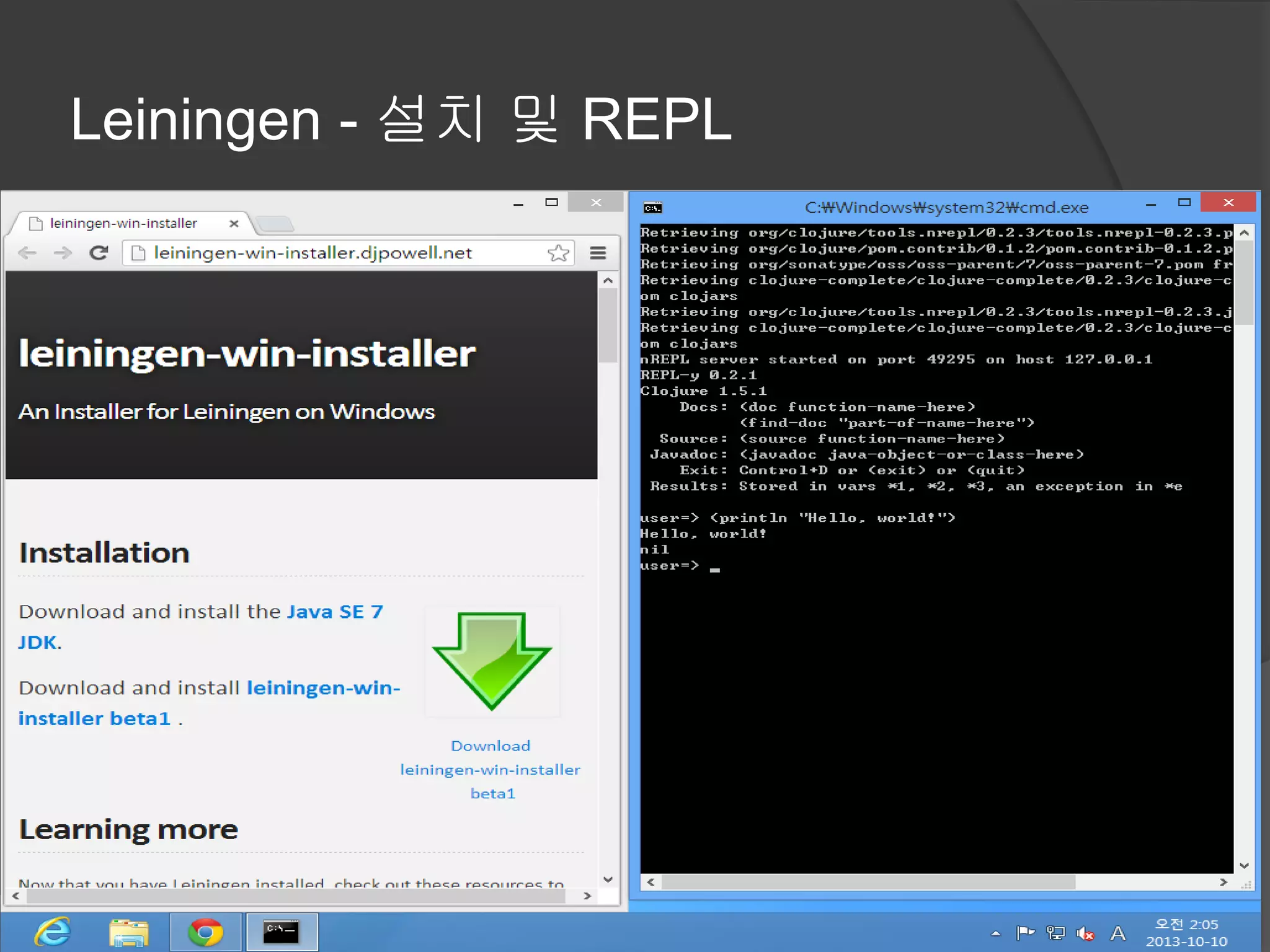Click the 'nil' output line
The height and width of the screenshot is (952, 1270).
coord(654,550)
